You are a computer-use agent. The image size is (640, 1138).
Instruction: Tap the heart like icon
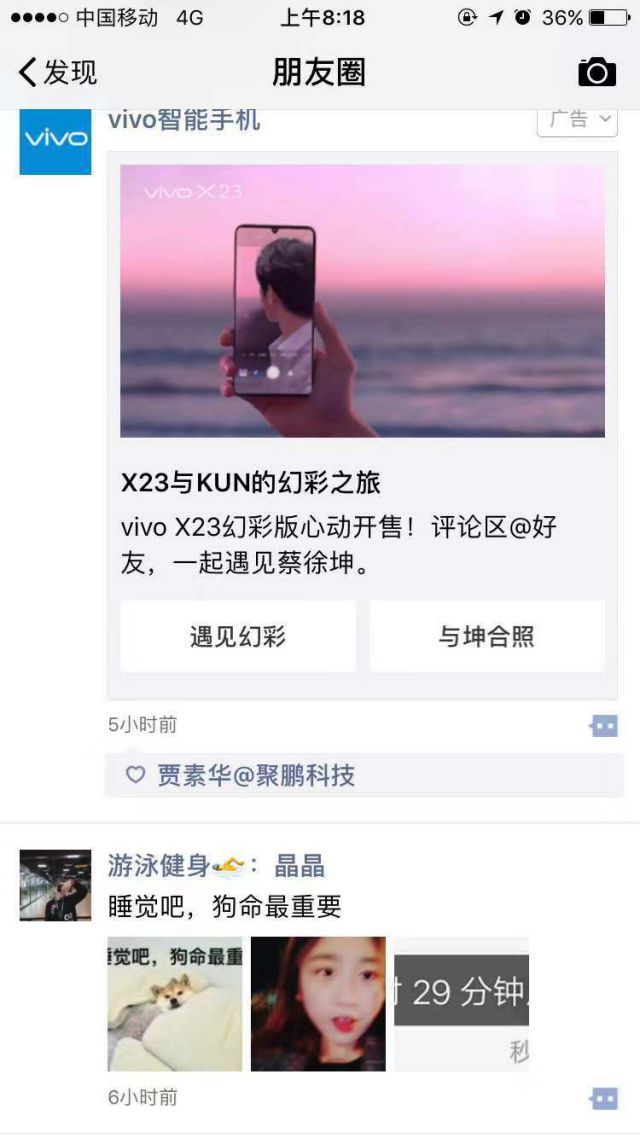[x=136, y=775]
